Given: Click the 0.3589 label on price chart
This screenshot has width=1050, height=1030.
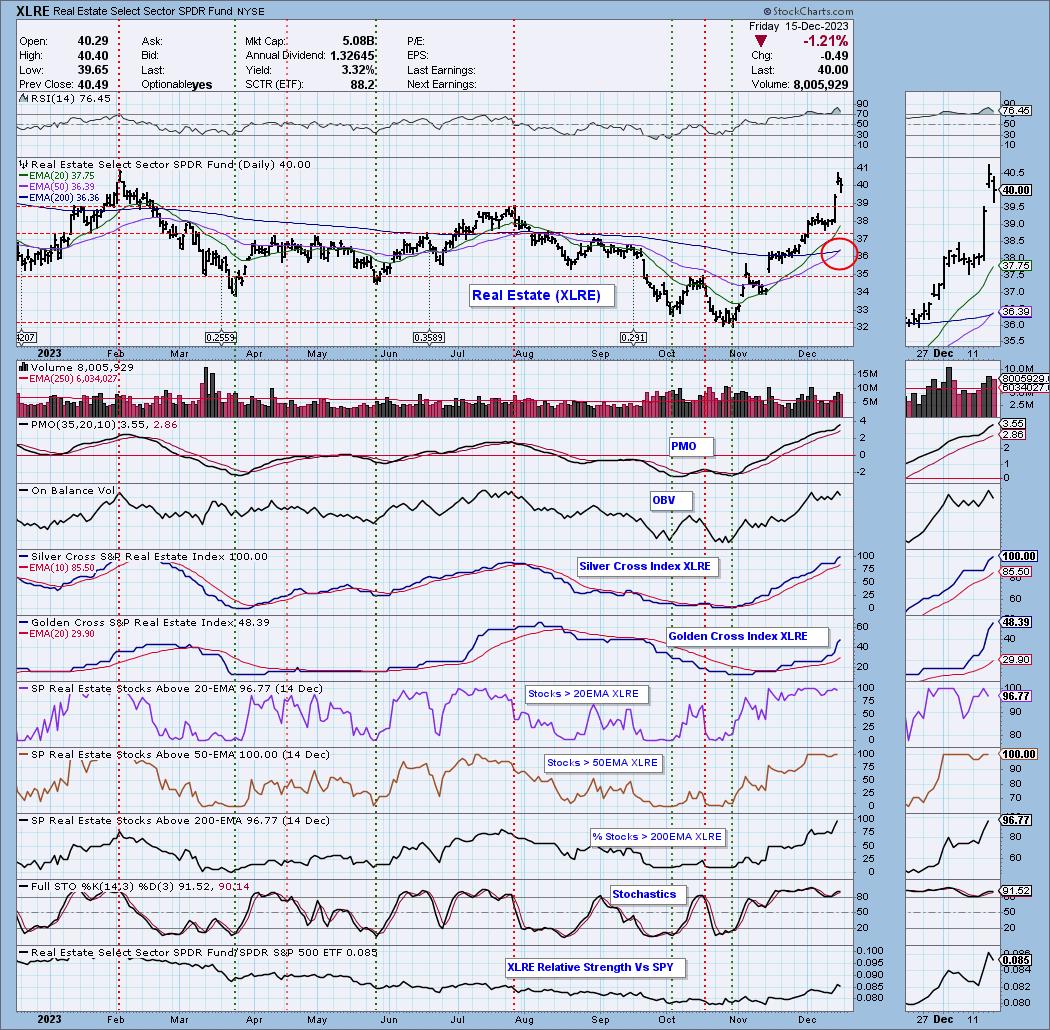Looking at the screenshot, I should click(429, 338).
